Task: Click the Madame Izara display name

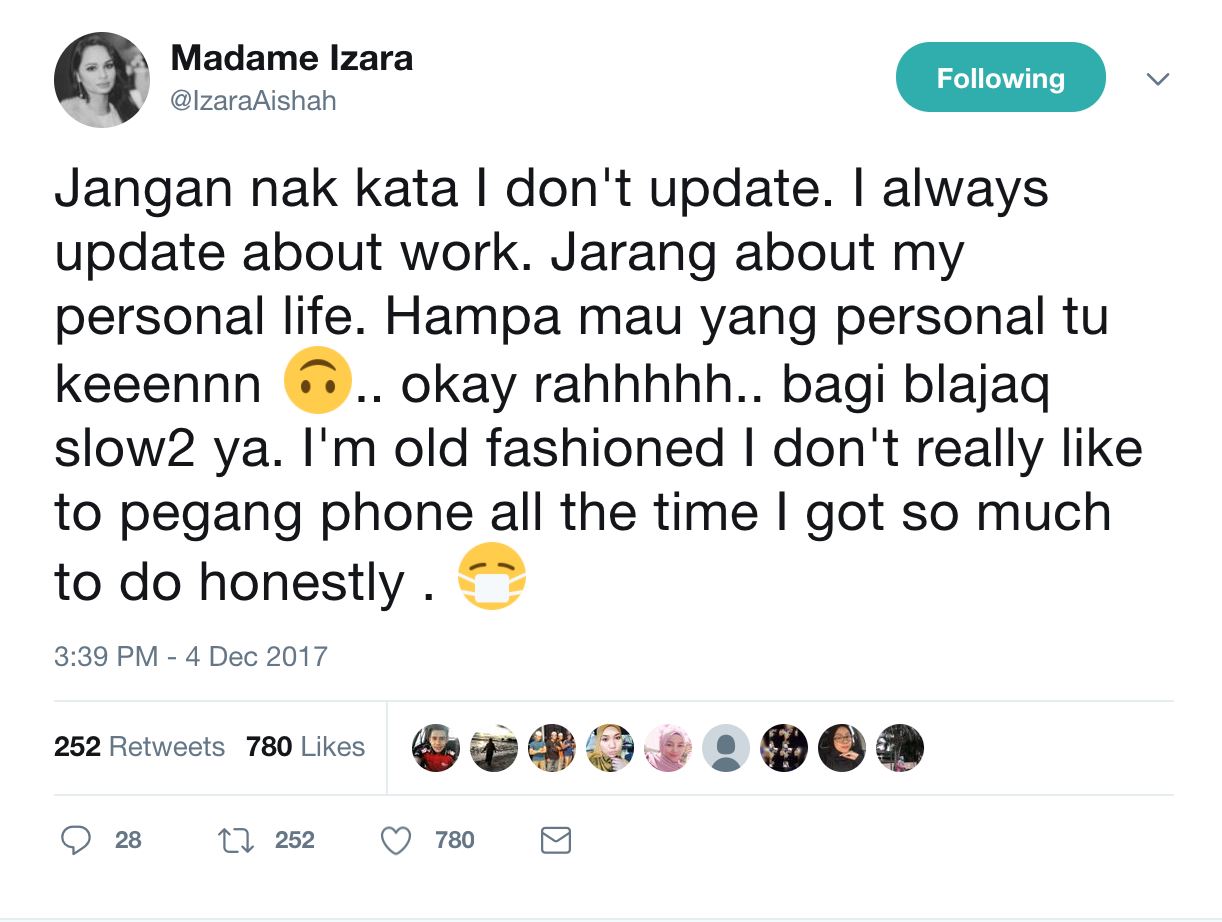Action: 292,58
